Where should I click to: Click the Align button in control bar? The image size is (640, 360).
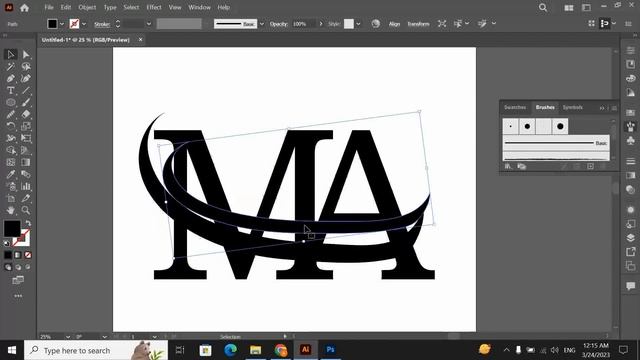point(394,24)
